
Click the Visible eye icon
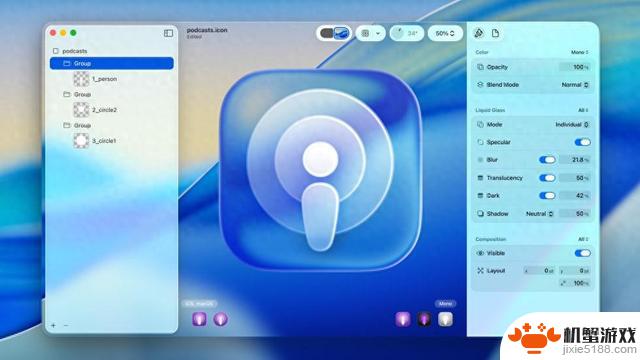pyautogui.click(x=480, y=253)
